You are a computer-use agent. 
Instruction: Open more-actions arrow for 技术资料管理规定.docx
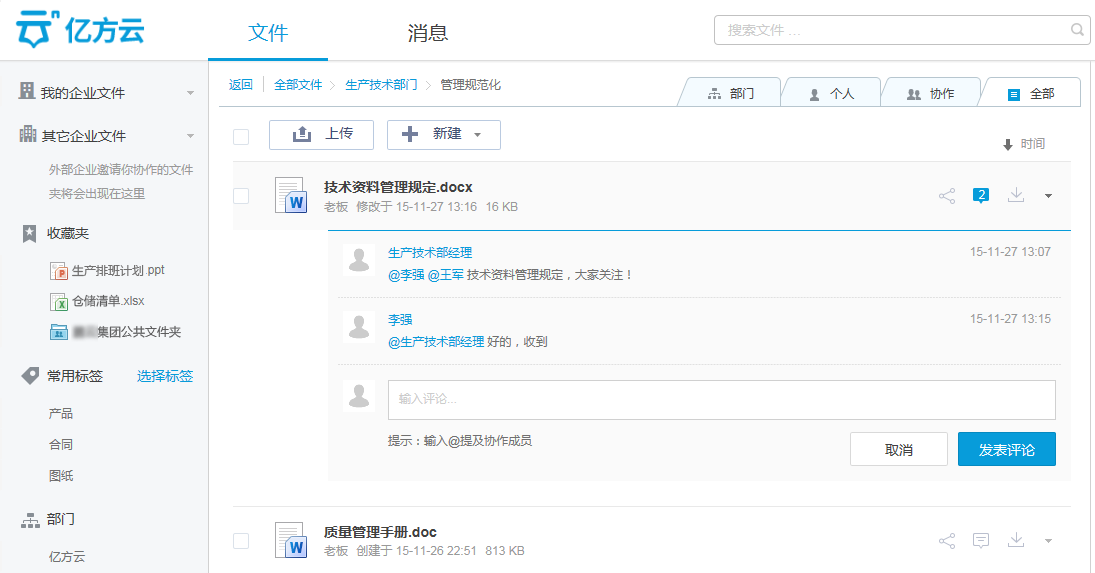pos(1048,196)
